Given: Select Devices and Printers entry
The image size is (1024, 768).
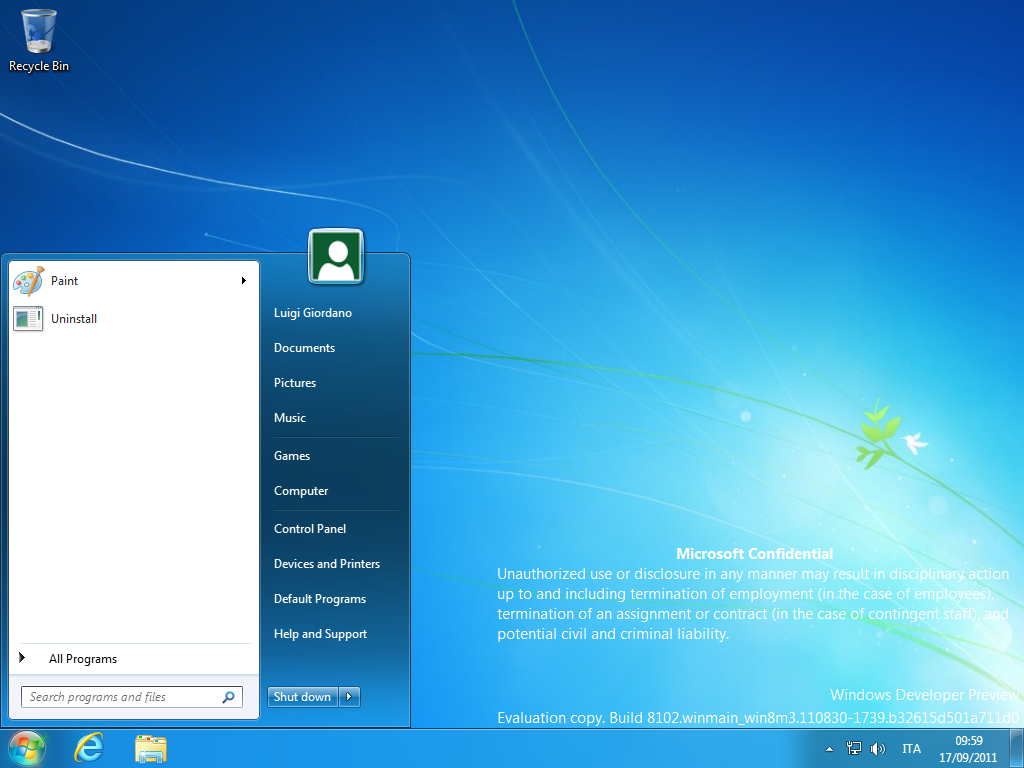Looking at the screenshot, I should (327, 564).
